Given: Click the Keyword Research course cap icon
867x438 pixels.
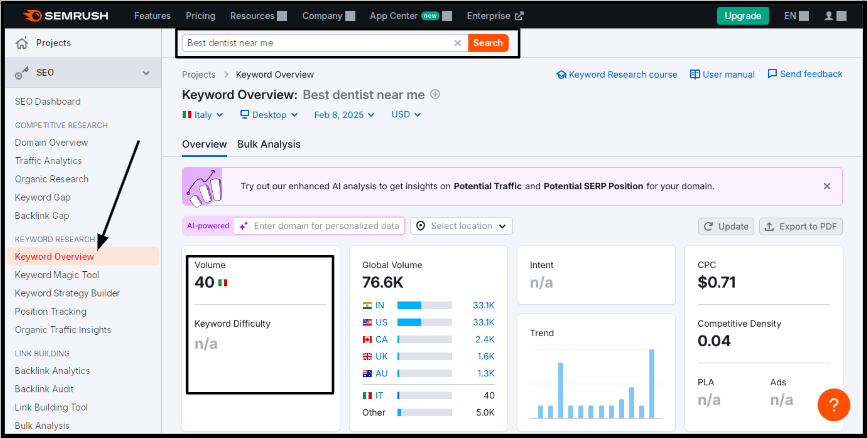Looking at the screenshot, I should [x=561, y=75].
